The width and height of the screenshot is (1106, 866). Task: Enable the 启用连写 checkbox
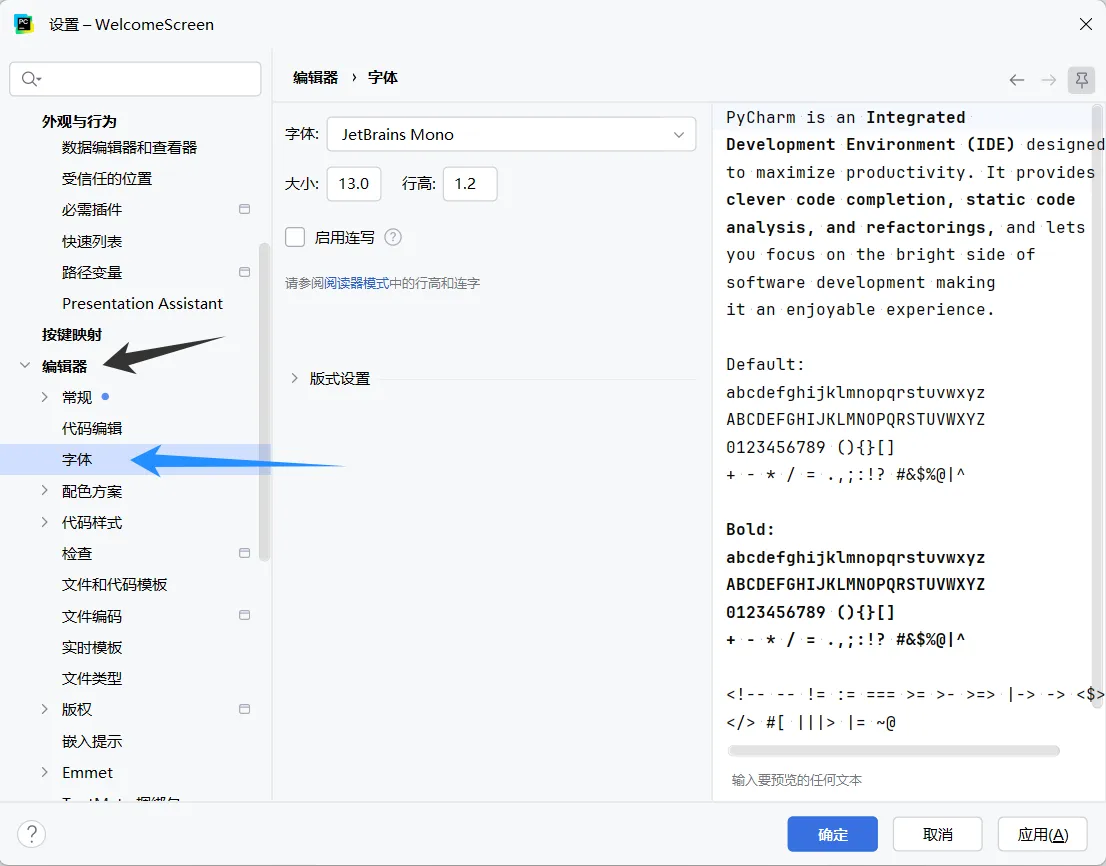pyautogui.click(x=295, y=237)
